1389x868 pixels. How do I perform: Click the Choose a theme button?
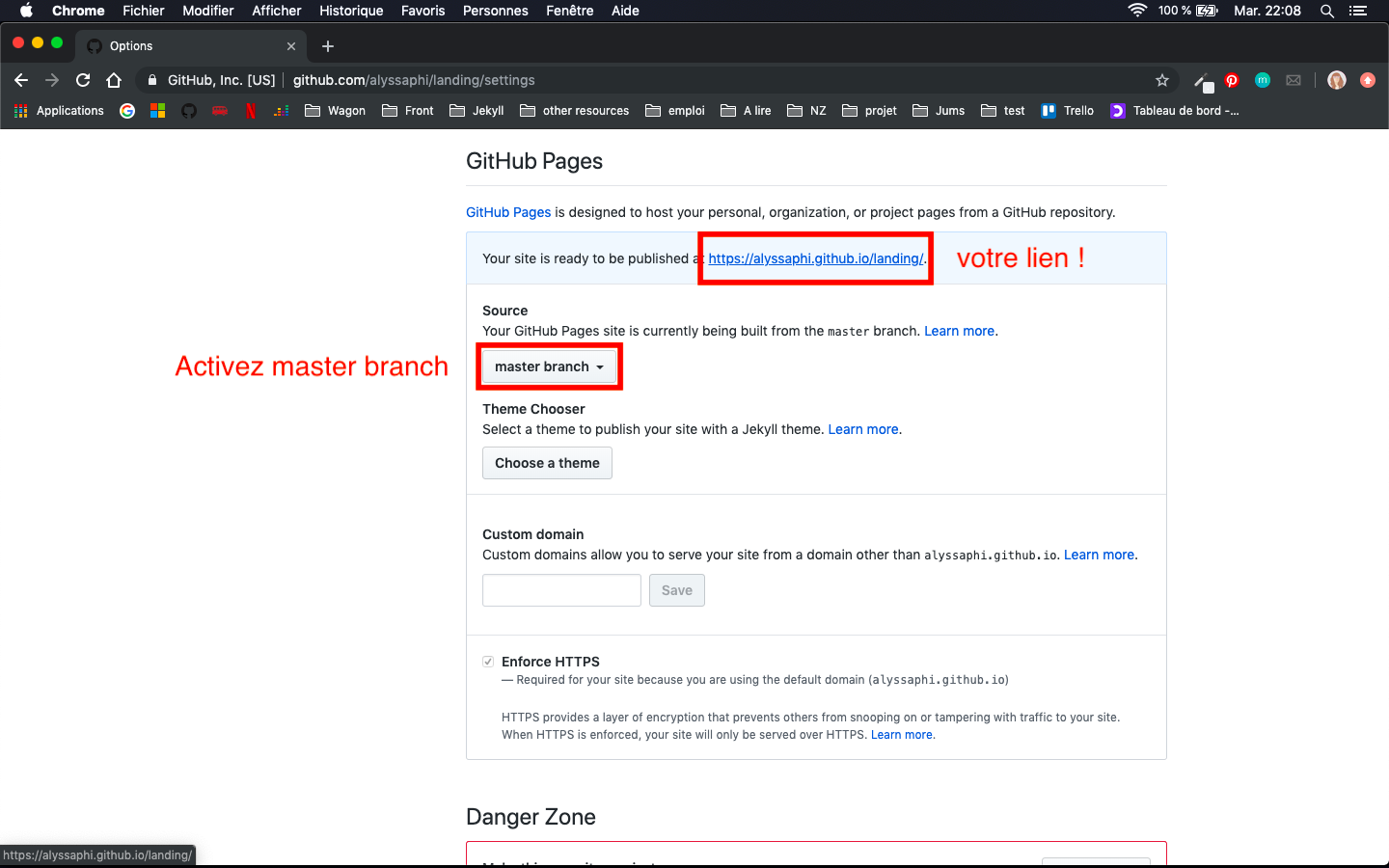pyautogui.click(x=547, y=463)
